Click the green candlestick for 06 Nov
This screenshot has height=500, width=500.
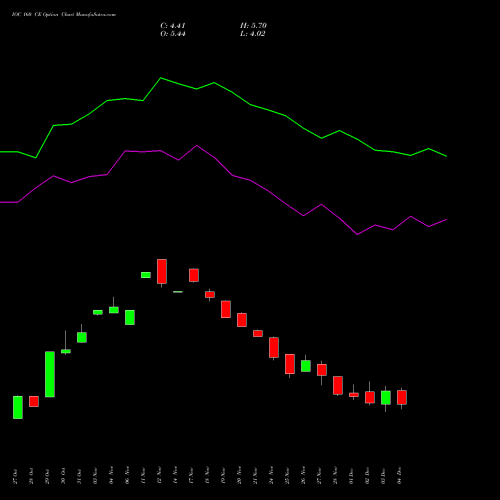click(130, 317)
